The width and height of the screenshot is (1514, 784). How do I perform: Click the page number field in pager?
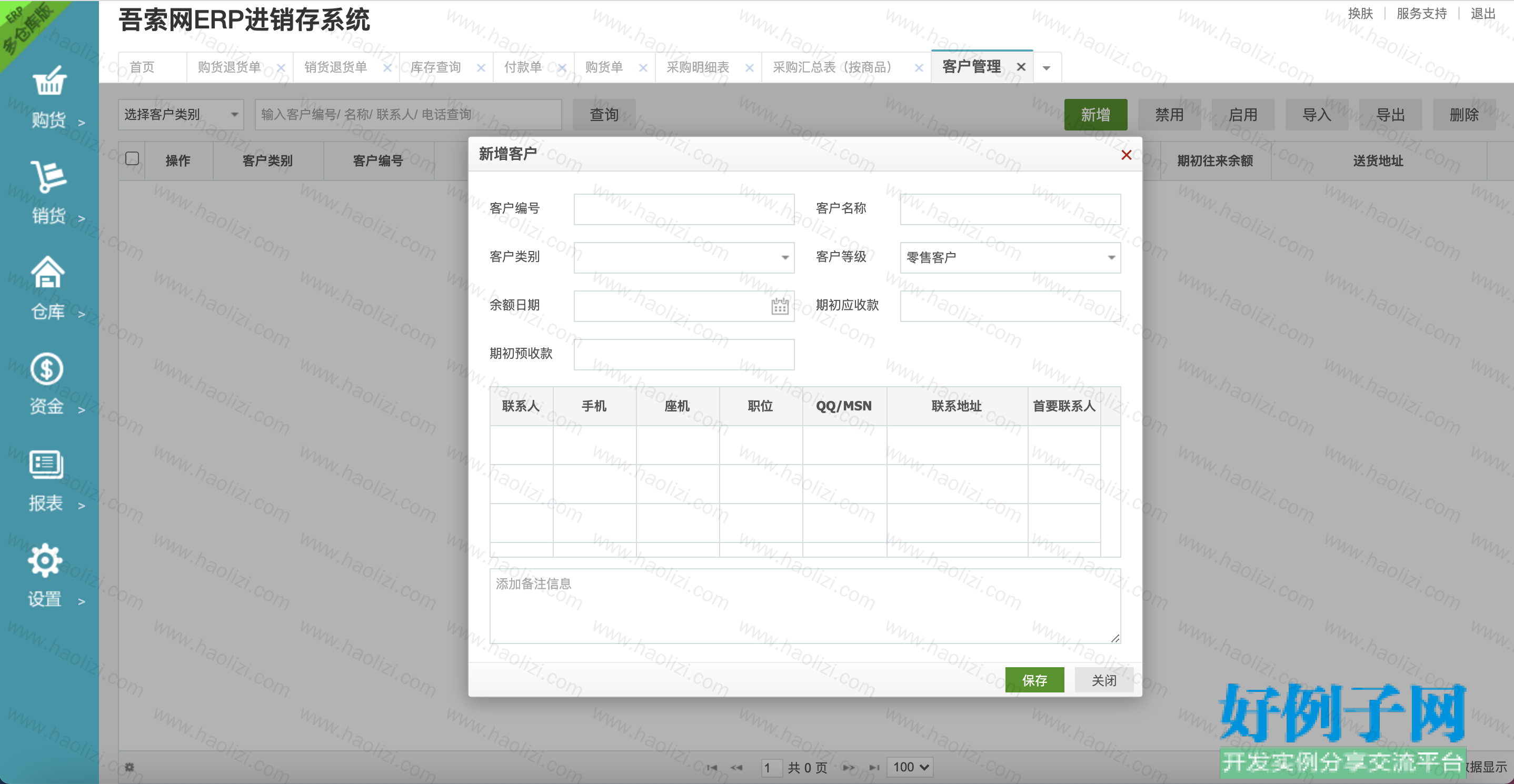[x=772, y=768]
